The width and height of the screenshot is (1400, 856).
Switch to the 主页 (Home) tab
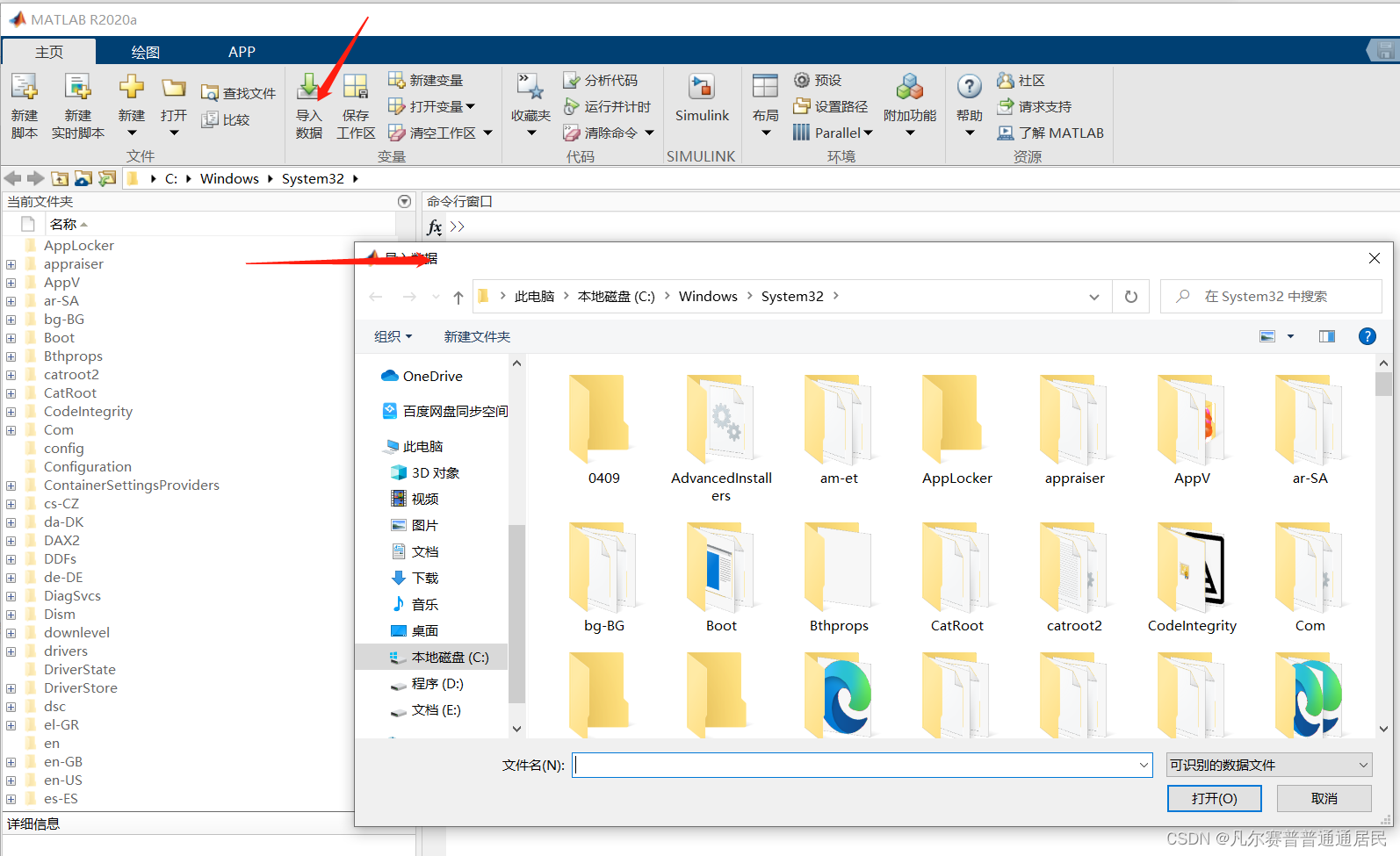click(49, 52)
